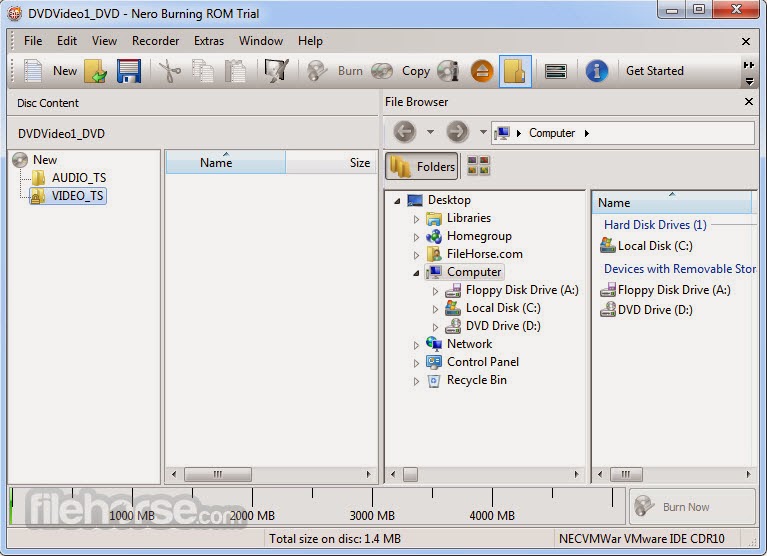
Task: Open the File menu
Action: tap(33, 41)
